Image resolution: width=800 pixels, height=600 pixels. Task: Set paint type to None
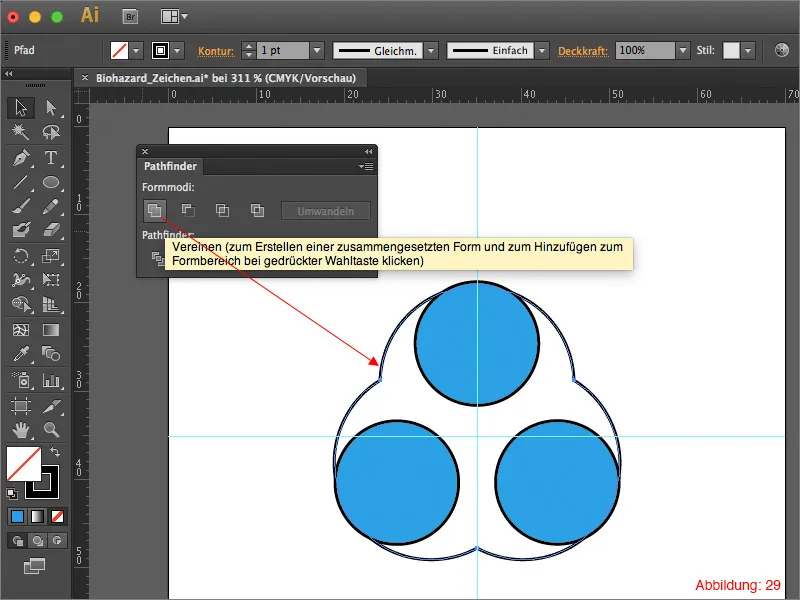tap(57, 517)
